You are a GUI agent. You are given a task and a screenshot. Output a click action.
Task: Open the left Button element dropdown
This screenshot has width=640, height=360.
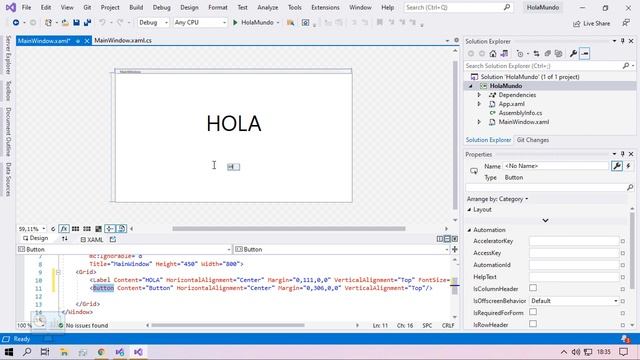pyautogui.click(x=124, y=249)
